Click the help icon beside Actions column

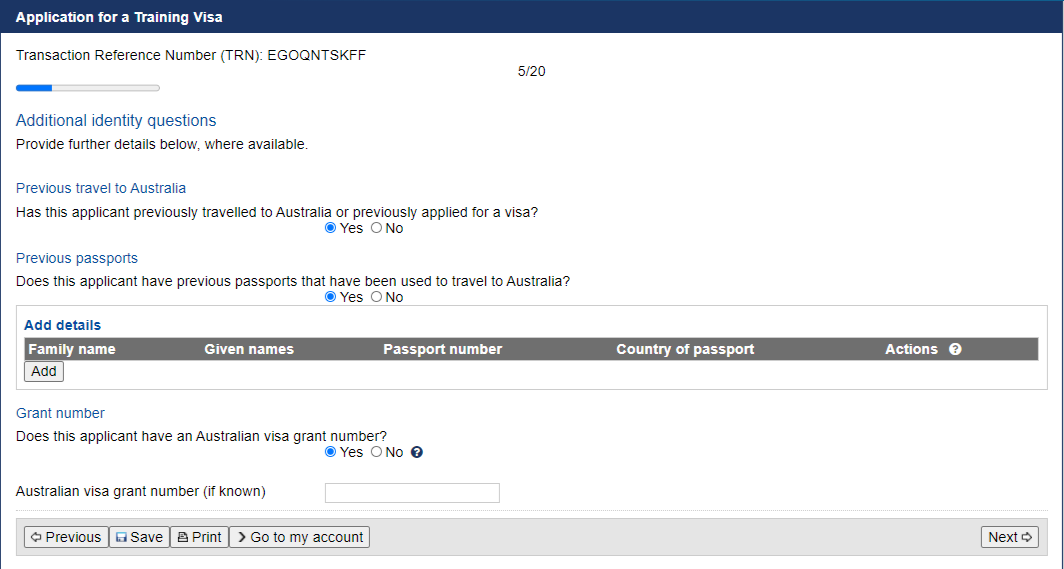click(x=955, y=349)
